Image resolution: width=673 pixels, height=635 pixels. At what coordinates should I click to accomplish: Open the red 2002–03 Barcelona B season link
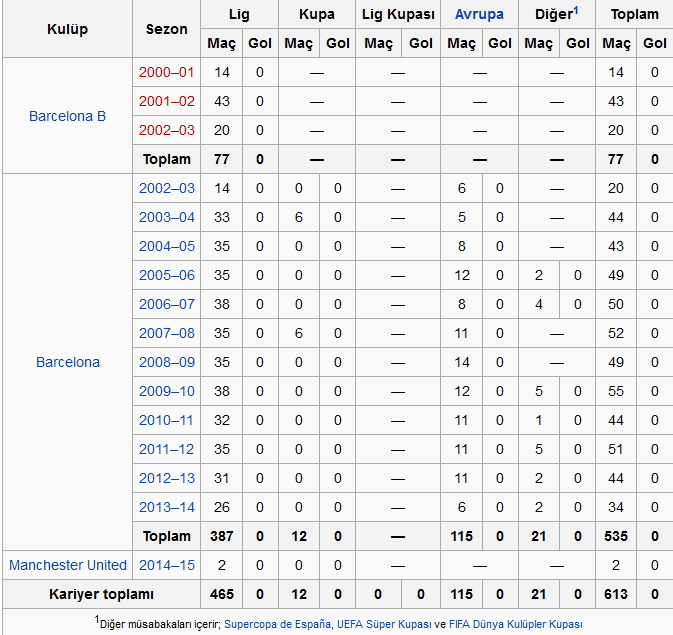(x=167, y=130)
